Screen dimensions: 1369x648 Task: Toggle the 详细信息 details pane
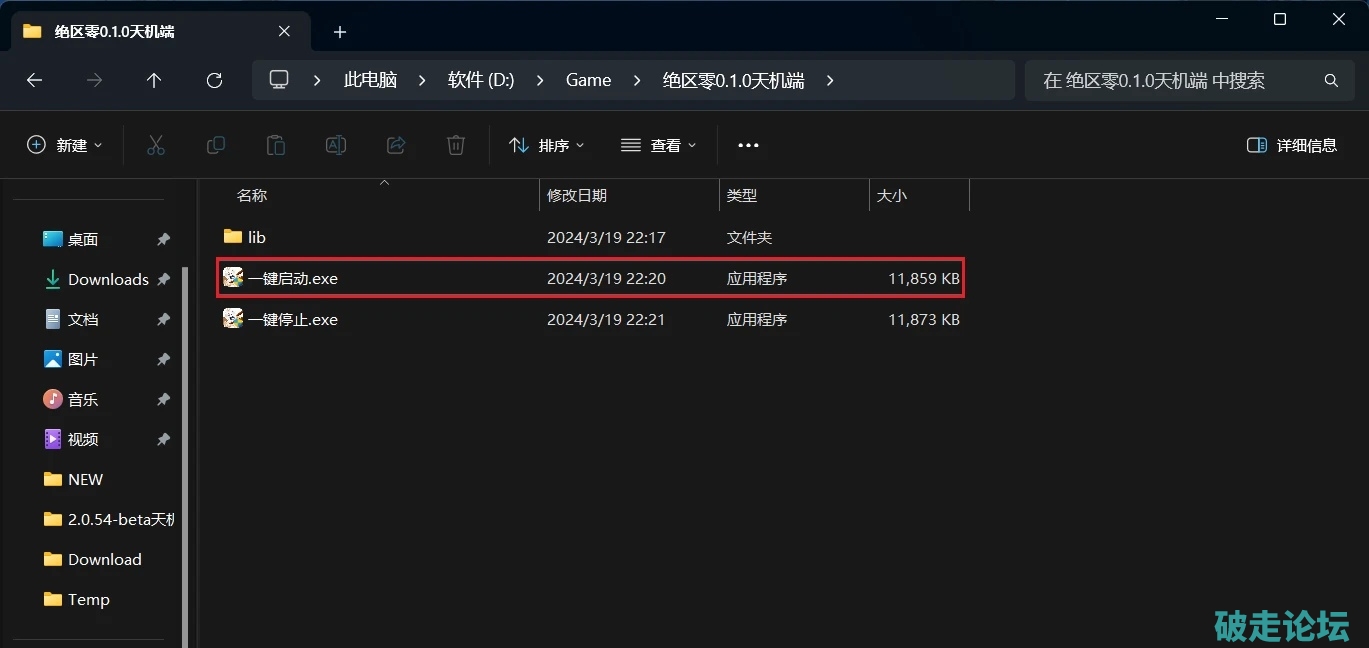click(1292, 145)
